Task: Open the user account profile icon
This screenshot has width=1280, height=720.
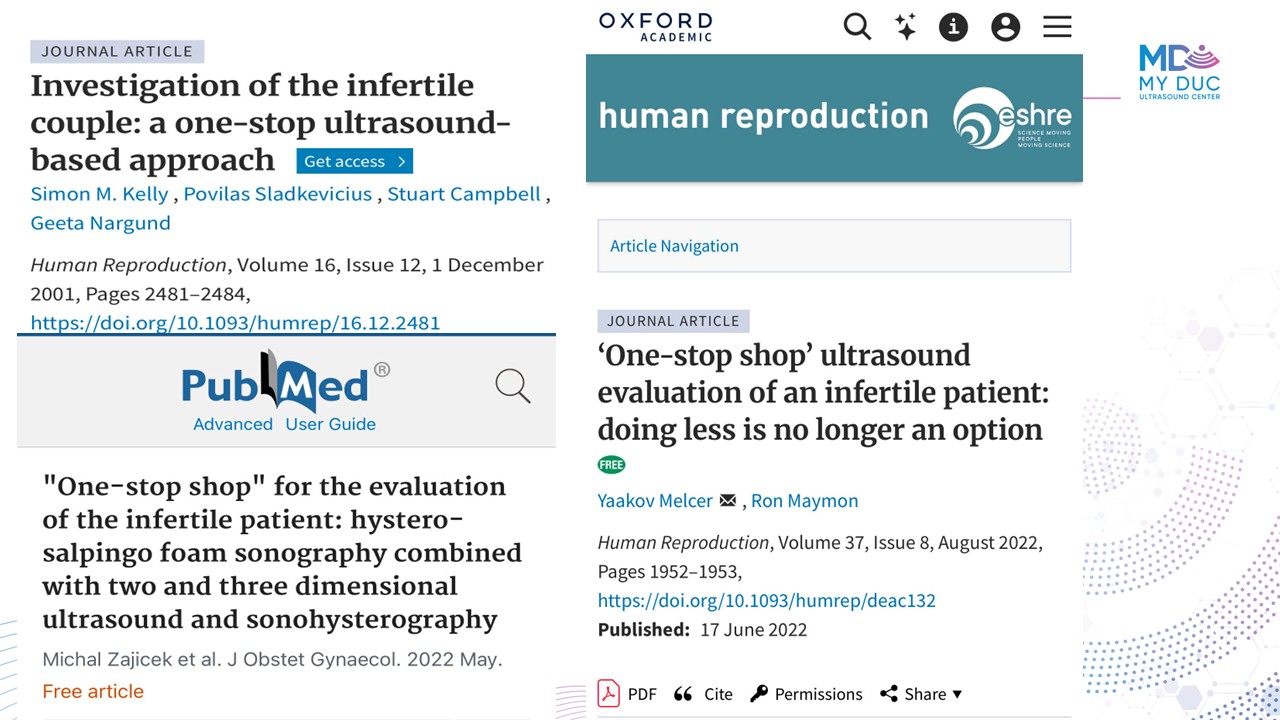Action: (1005, 27)
